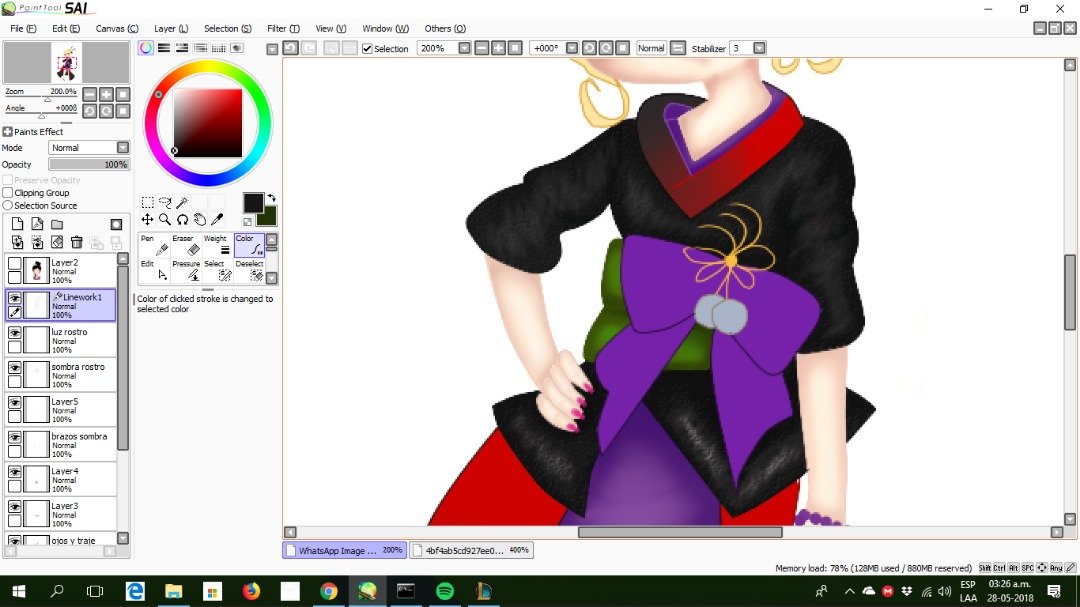Delete the selected layer with the trash icon
The image size is (1080, 607).
[x=76, y=242]
